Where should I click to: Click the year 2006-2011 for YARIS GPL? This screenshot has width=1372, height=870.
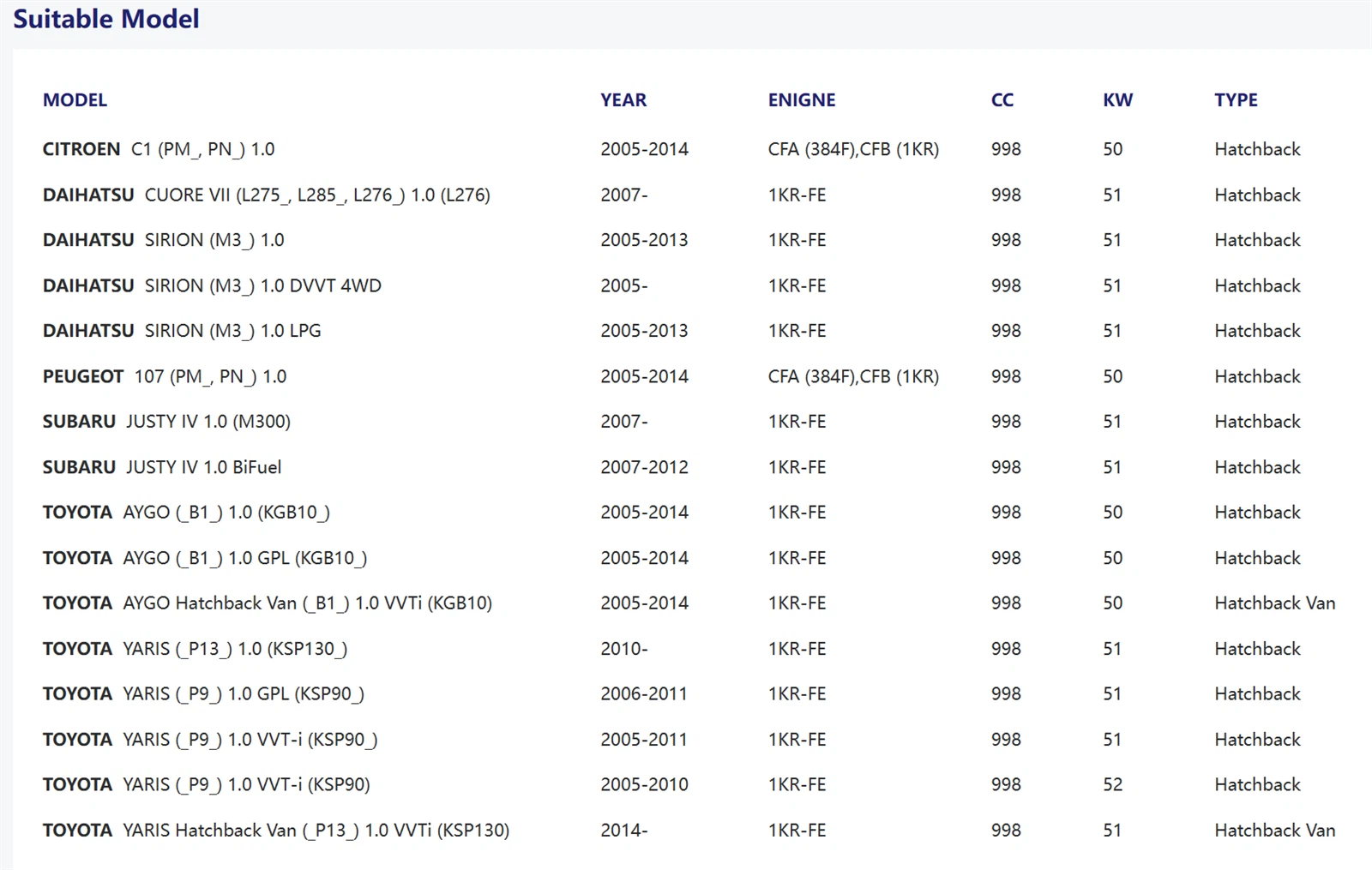click(x=644, y=693)
